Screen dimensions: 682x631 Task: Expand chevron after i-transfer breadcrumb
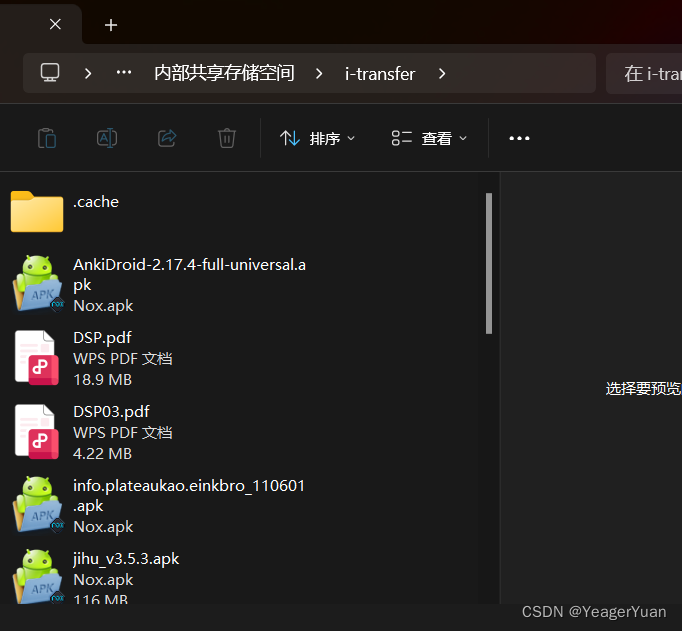(442, 73)
